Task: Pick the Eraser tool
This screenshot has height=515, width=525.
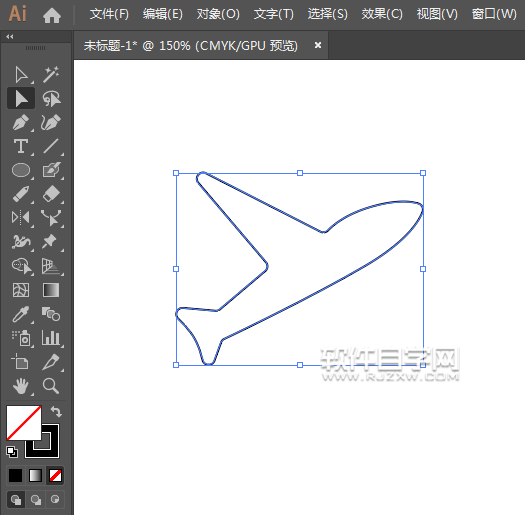Action: 51,194
